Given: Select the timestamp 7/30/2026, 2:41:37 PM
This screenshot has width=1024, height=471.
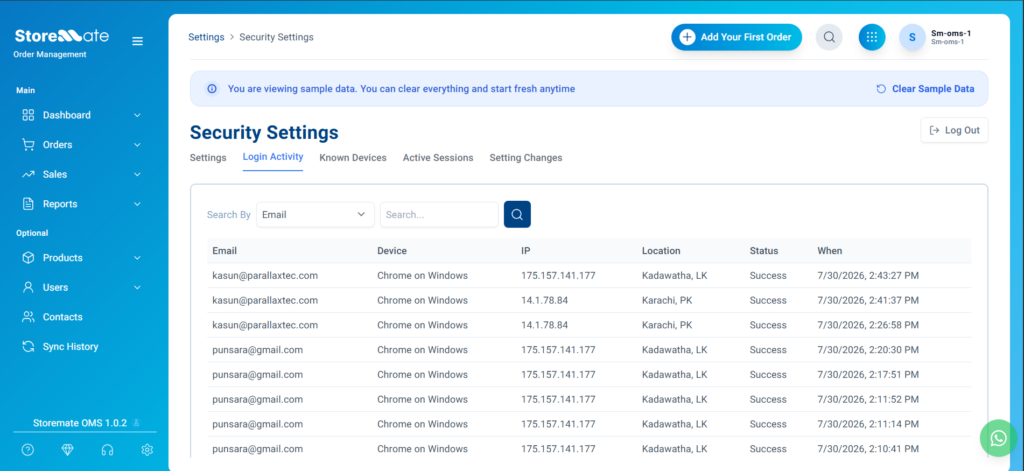Looking at the screenshot, I should (868, 300).
